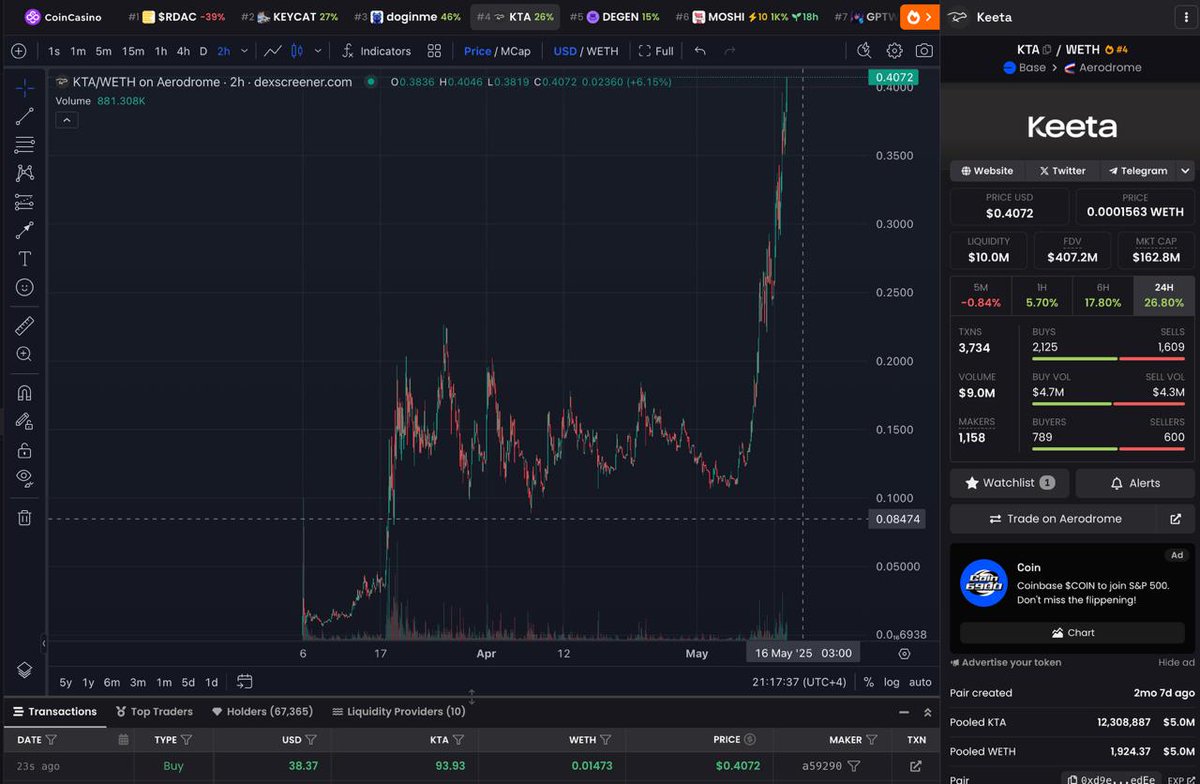Select the crosshair cursor tool
This screenshot has height=784, width=1200.
click(x=24, y=88)
